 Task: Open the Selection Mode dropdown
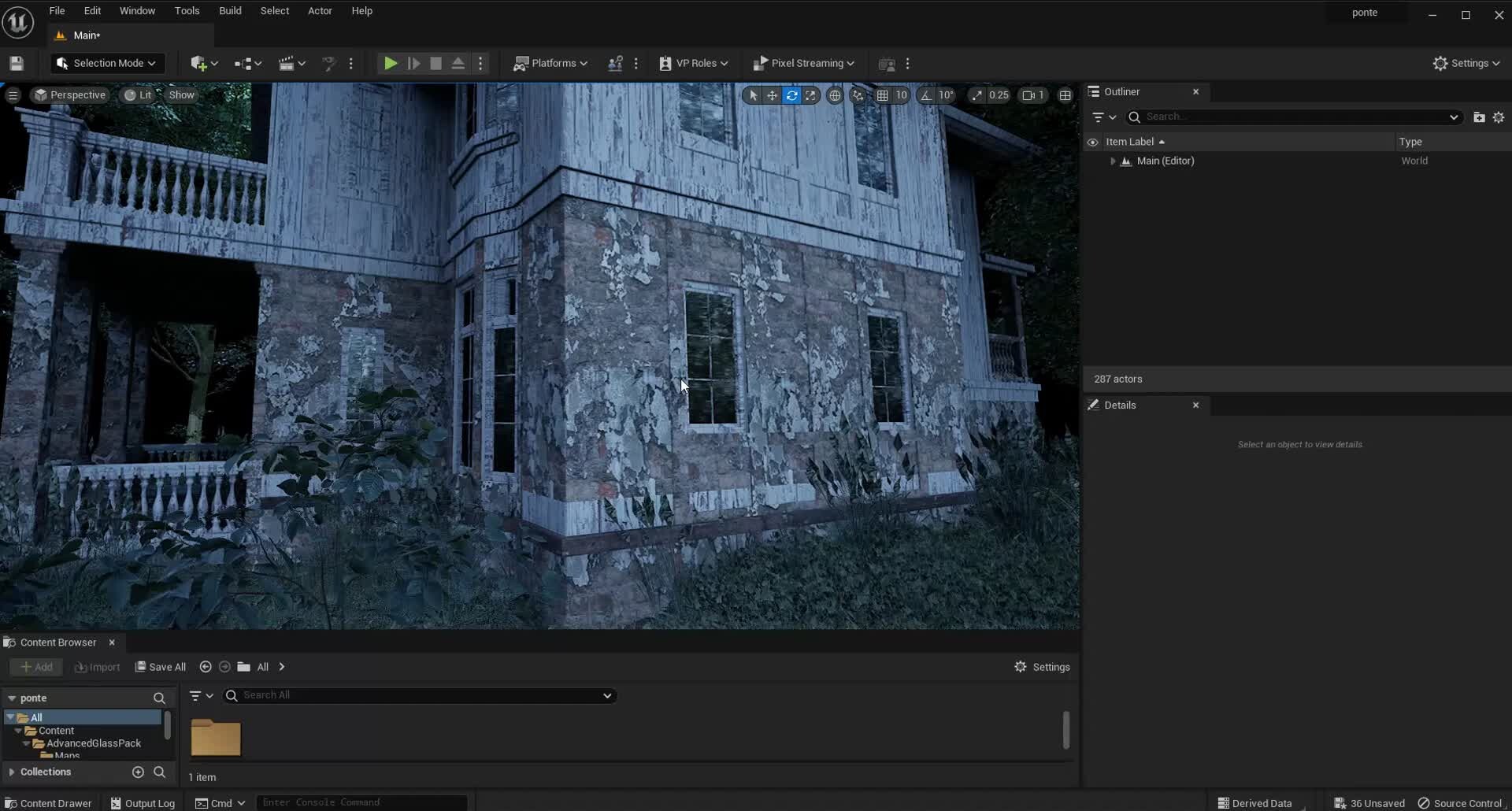tap(106, 63)
